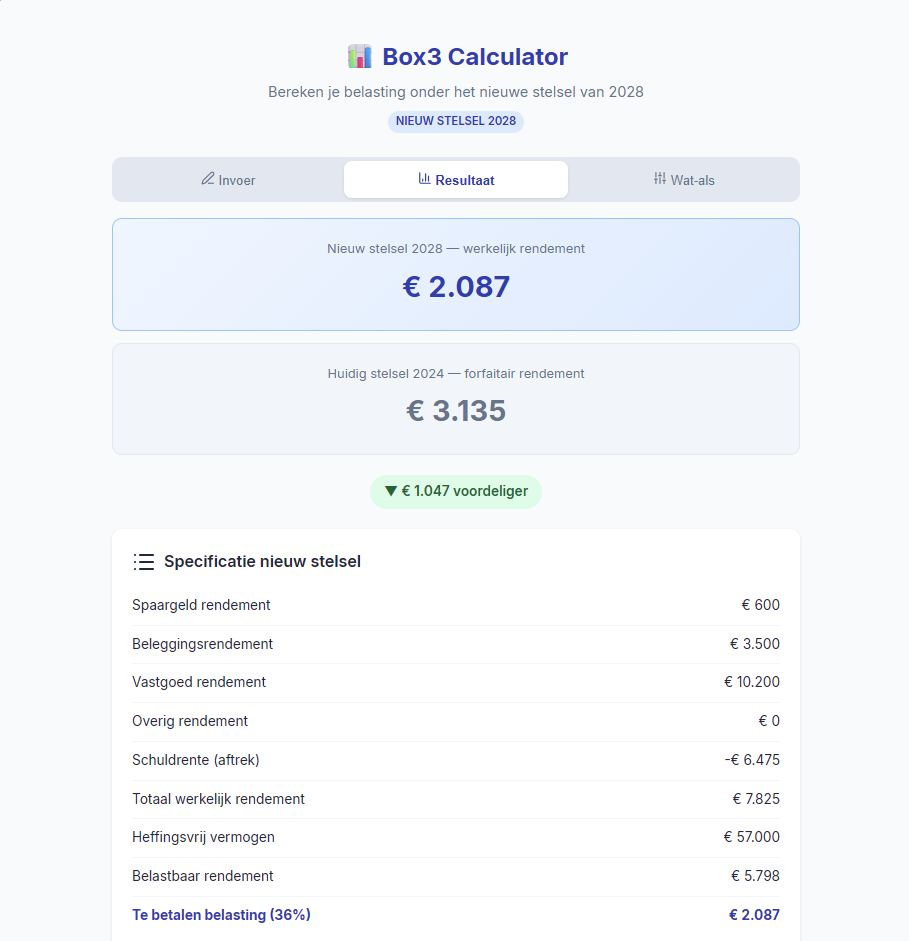Click the sliders icon on the Wat-als tab
The height and width of the screenshot is (941, 909).
[x=660, y=179]
